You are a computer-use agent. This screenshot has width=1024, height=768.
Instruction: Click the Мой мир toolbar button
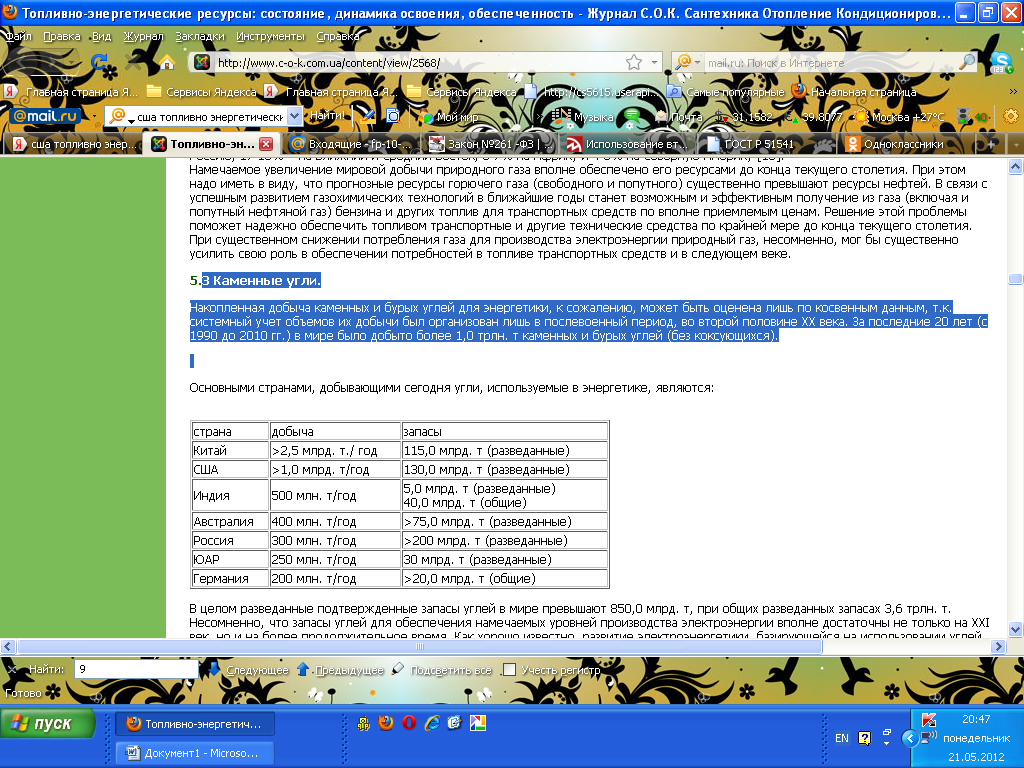point(451,117)
